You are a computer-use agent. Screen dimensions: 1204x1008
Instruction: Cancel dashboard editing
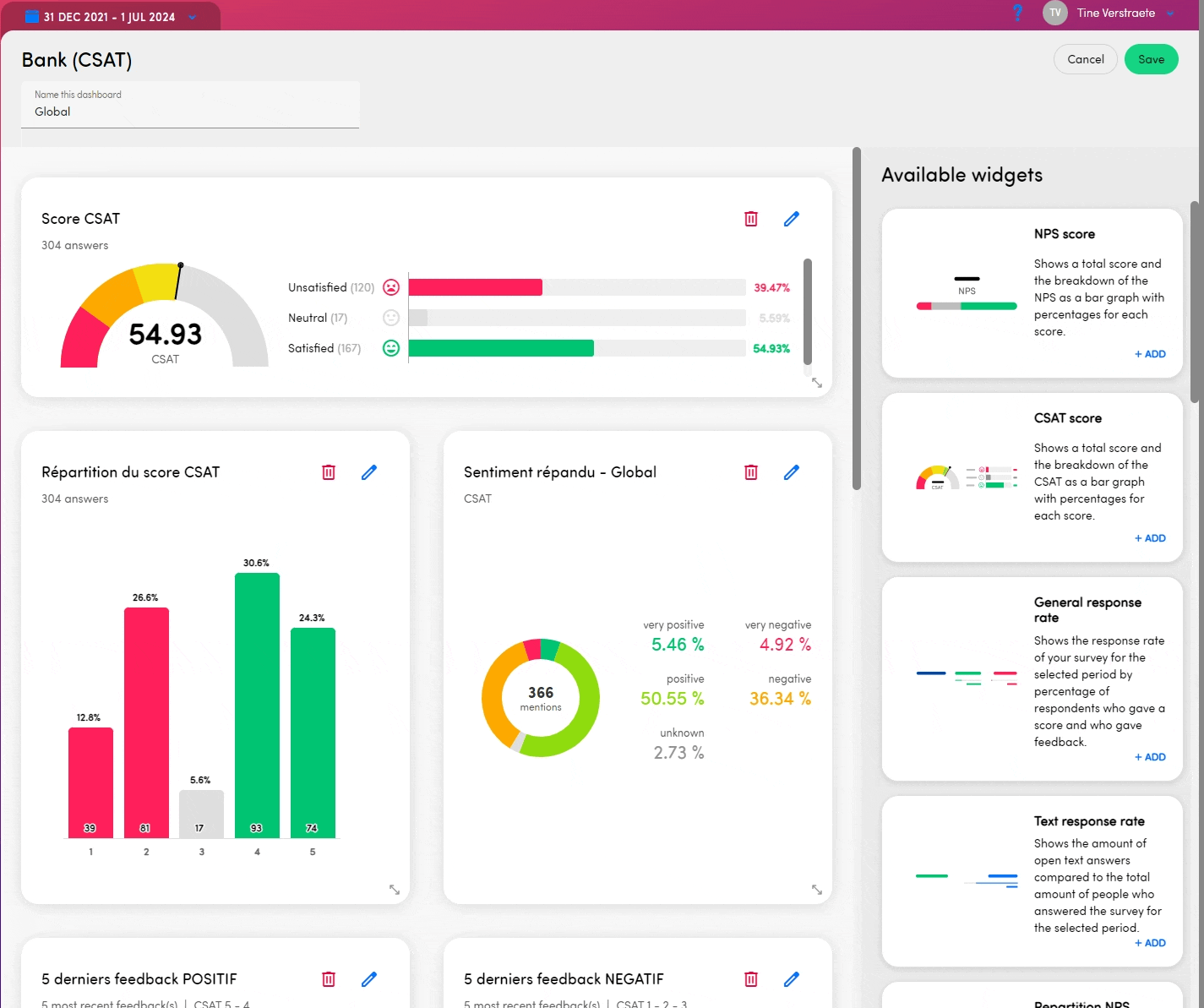tap(1085, 59)
